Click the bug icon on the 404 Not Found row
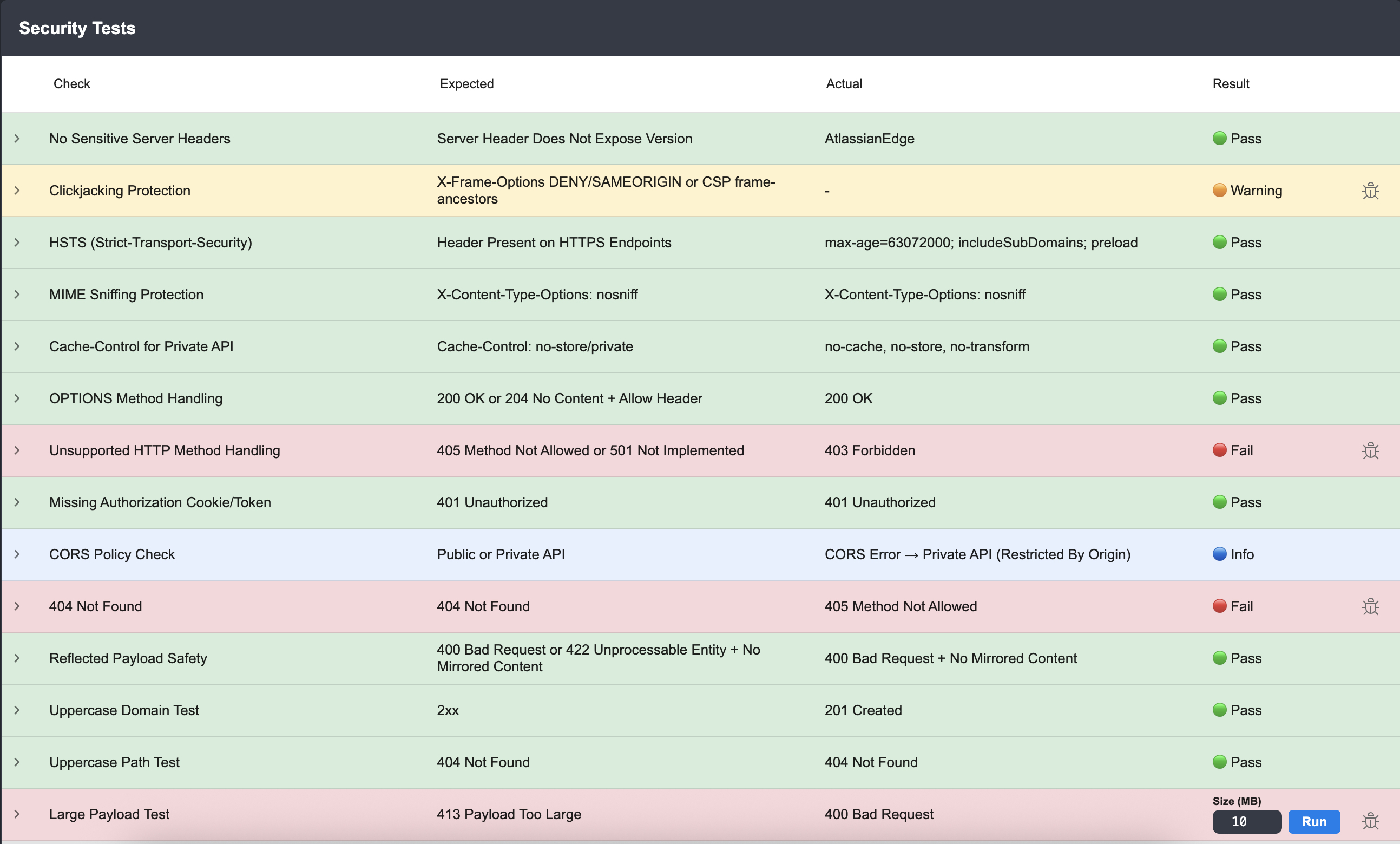1400x844 pixels. 1371,606
